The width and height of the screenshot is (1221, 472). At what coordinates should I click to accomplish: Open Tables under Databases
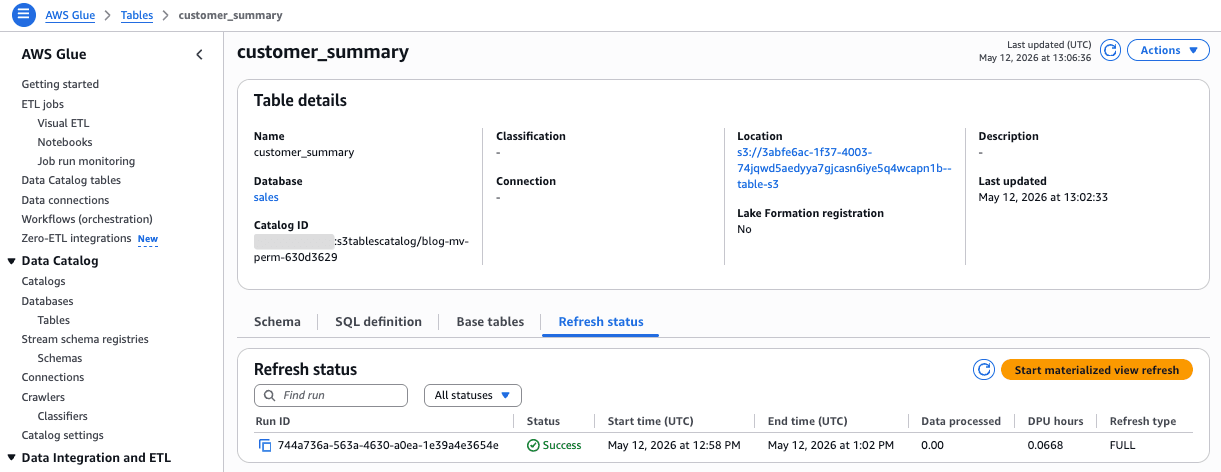54,320
